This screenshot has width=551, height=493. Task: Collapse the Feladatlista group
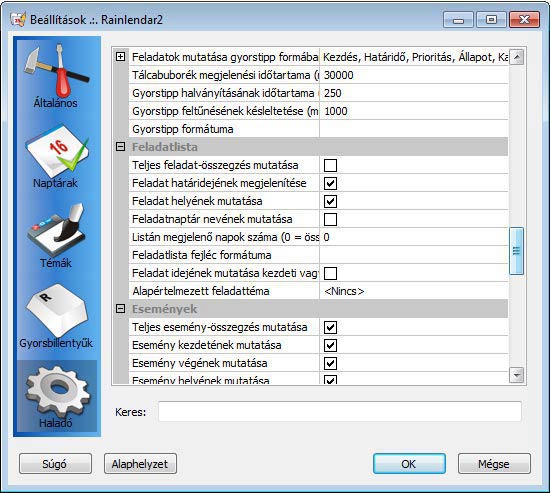coord(121,147)
